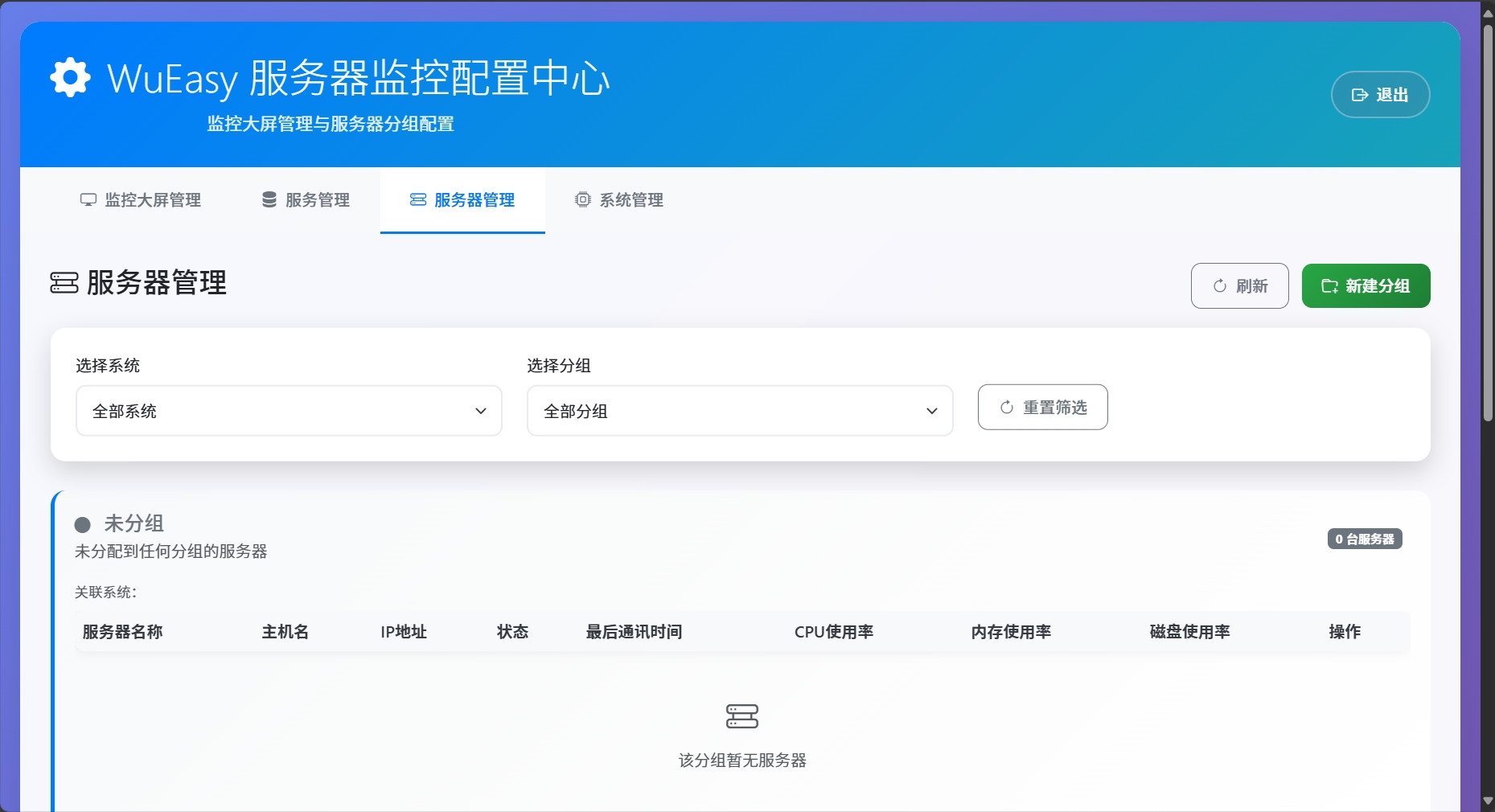Image resolution: width=1495 pixels, height=812 pixels.
Task: Click the server icon beside 服务器管理 heading
Action: tap(64, 283)
